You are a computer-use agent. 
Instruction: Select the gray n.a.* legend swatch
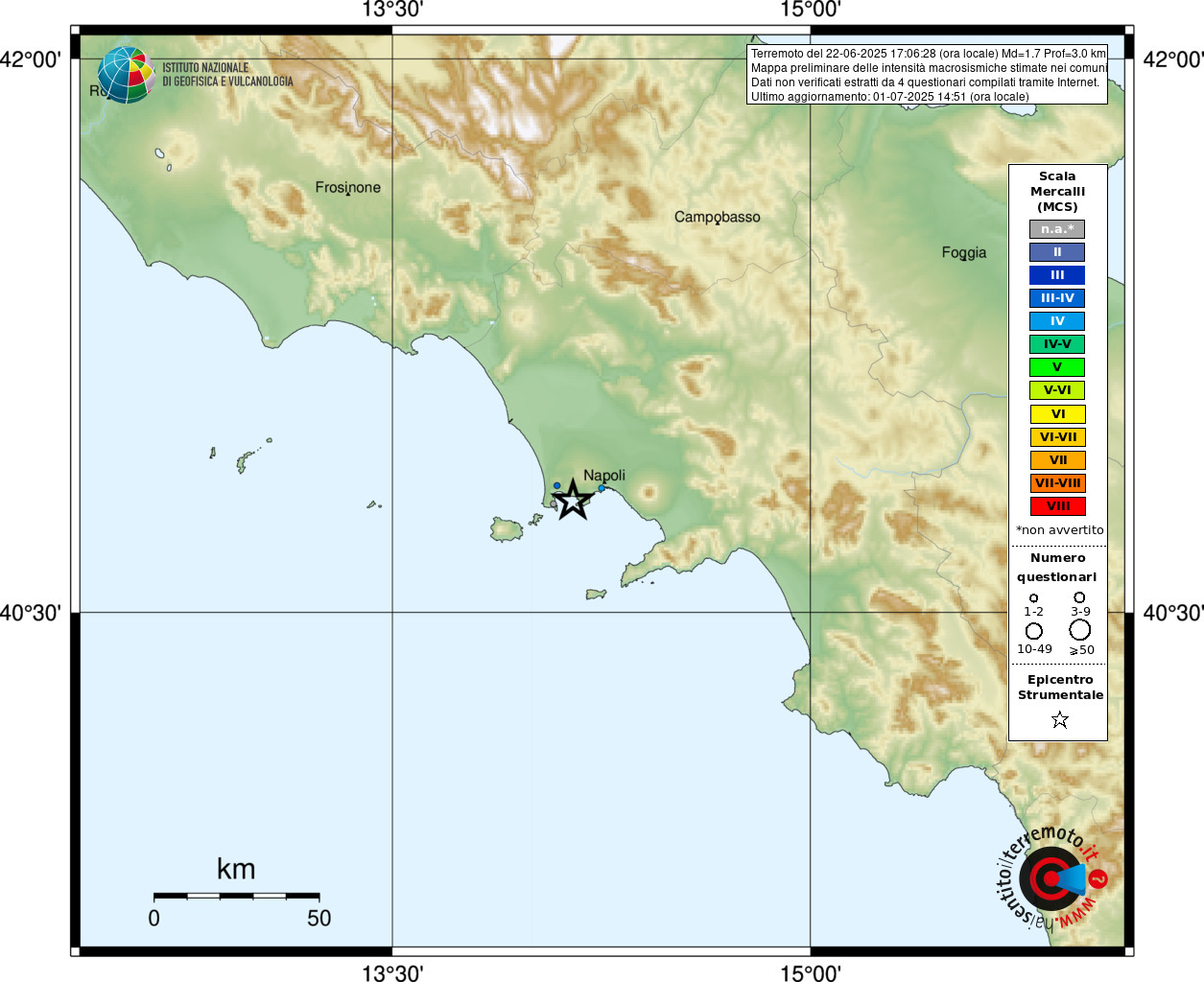coord(1057,229)
